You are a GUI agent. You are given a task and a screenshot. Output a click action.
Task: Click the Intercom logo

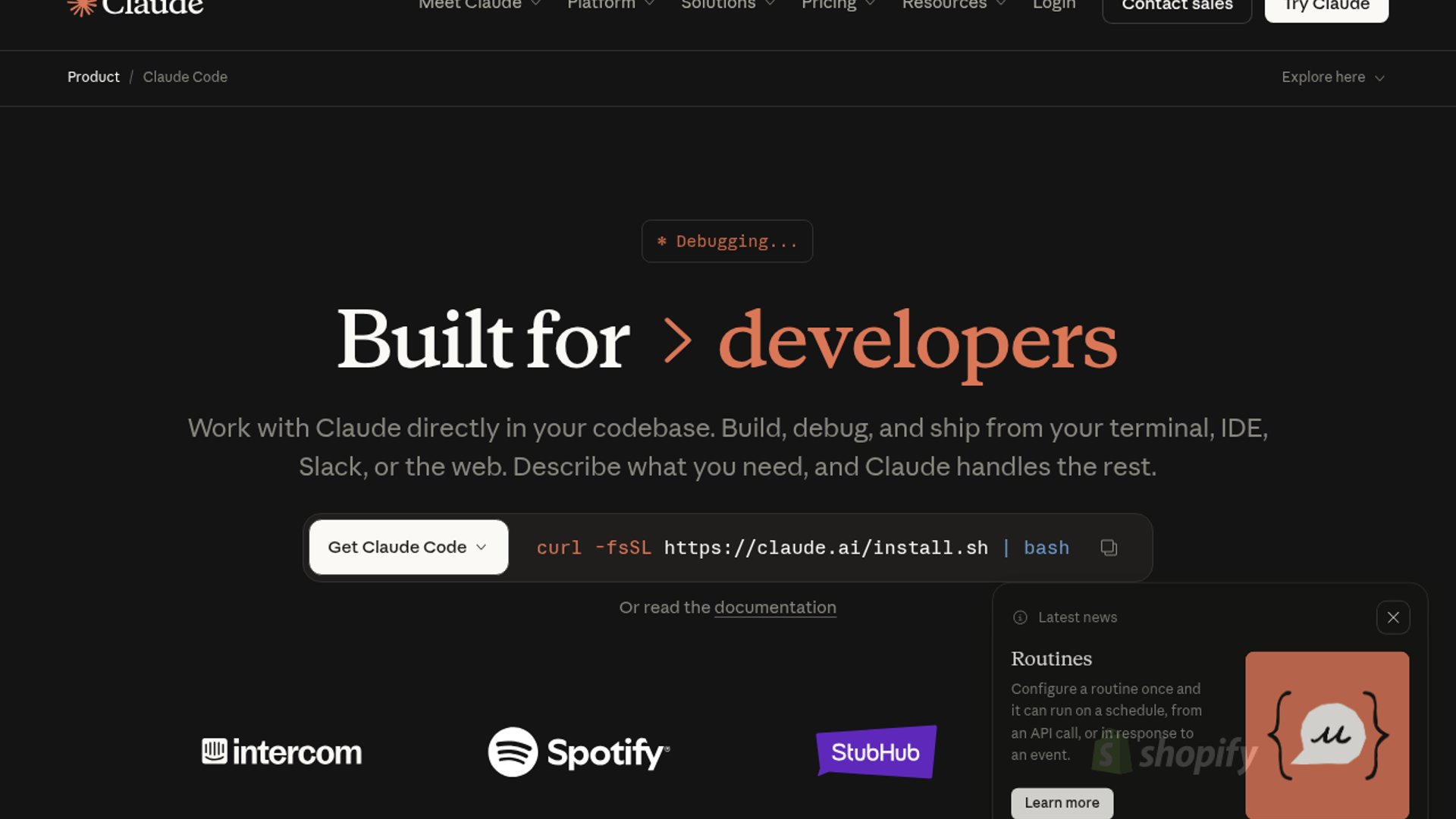282,752
